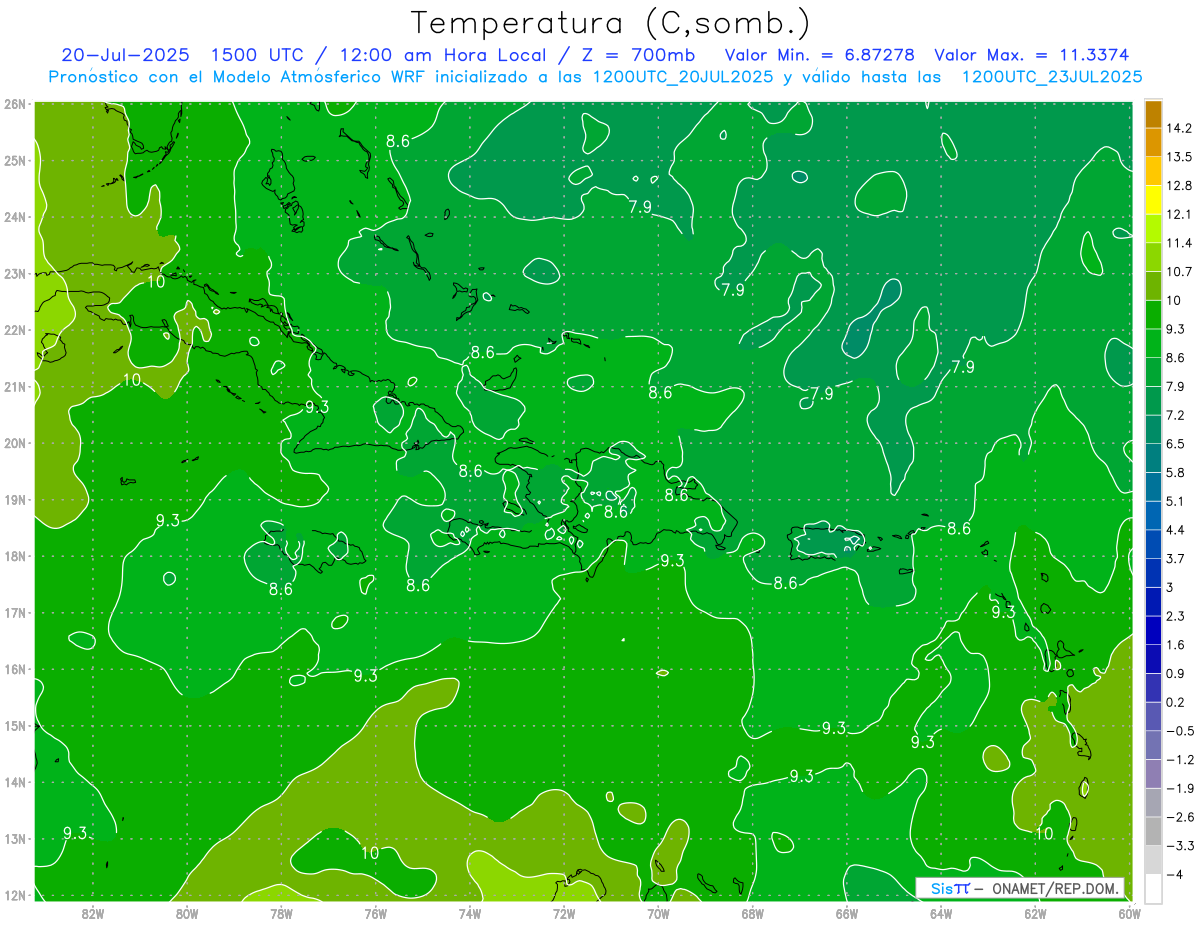1200x927 pixels.
Task: Click the "-2.6" legend value
Action: point(1179,817)
